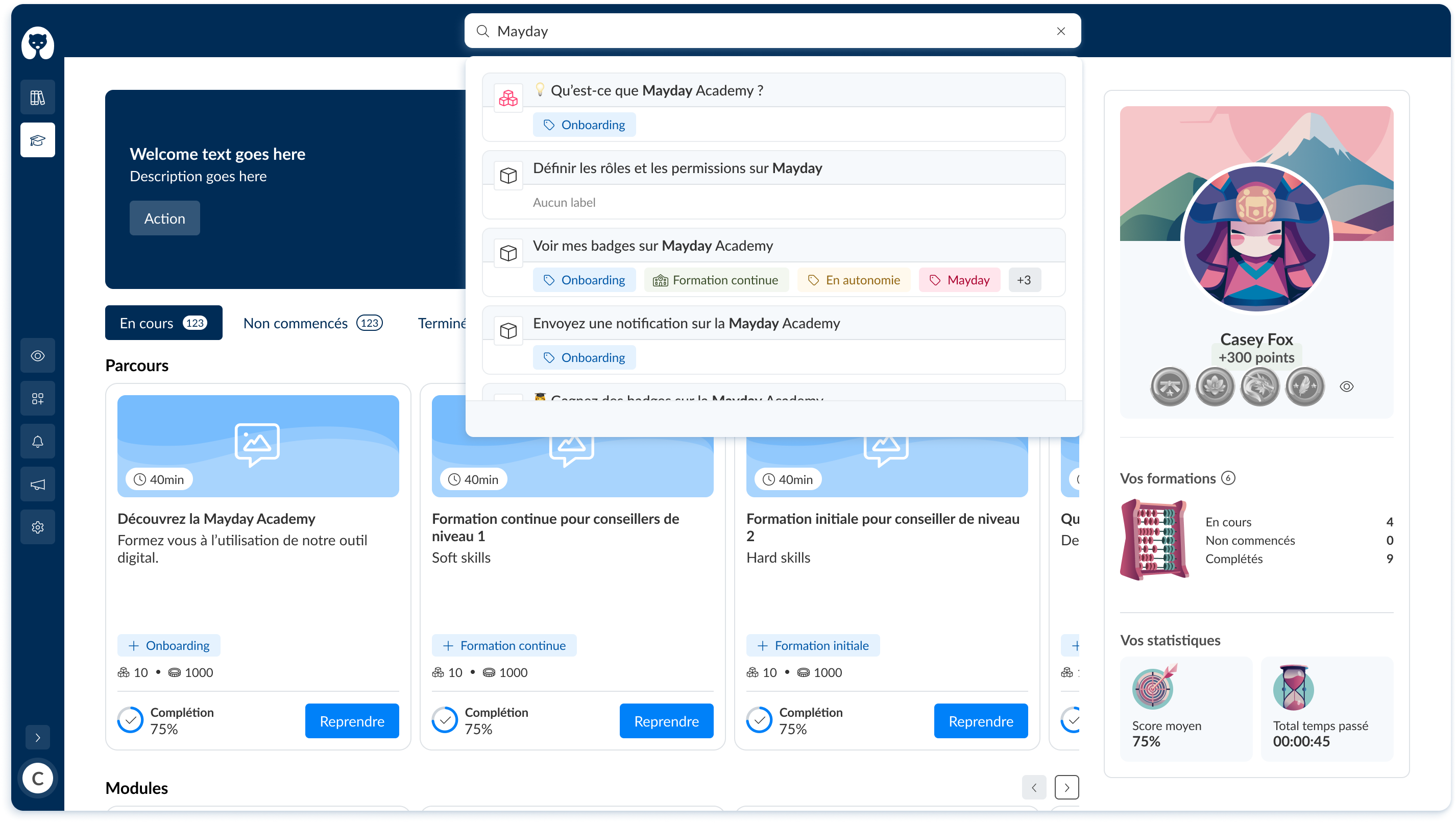Screen dimensions: 1456x823
Task: Click completion progress ring on first card
Action: 131,720
